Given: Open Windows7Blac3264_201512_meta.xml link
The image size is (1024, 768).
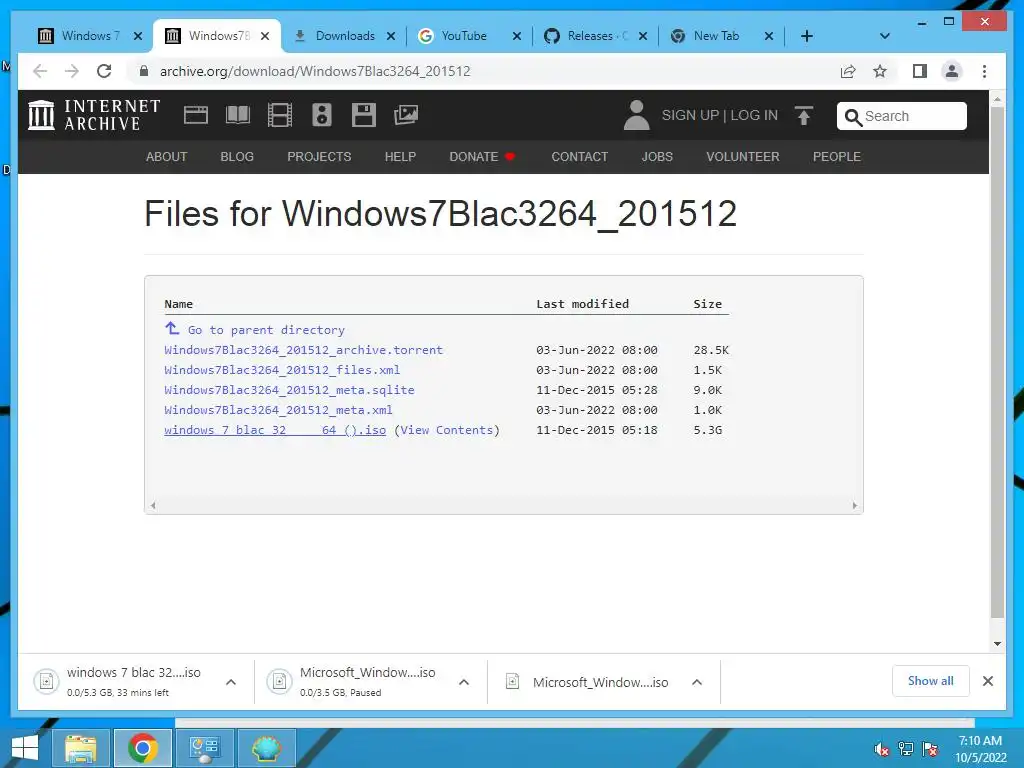Looking at the screenshot, I should [x=278, y=410].
